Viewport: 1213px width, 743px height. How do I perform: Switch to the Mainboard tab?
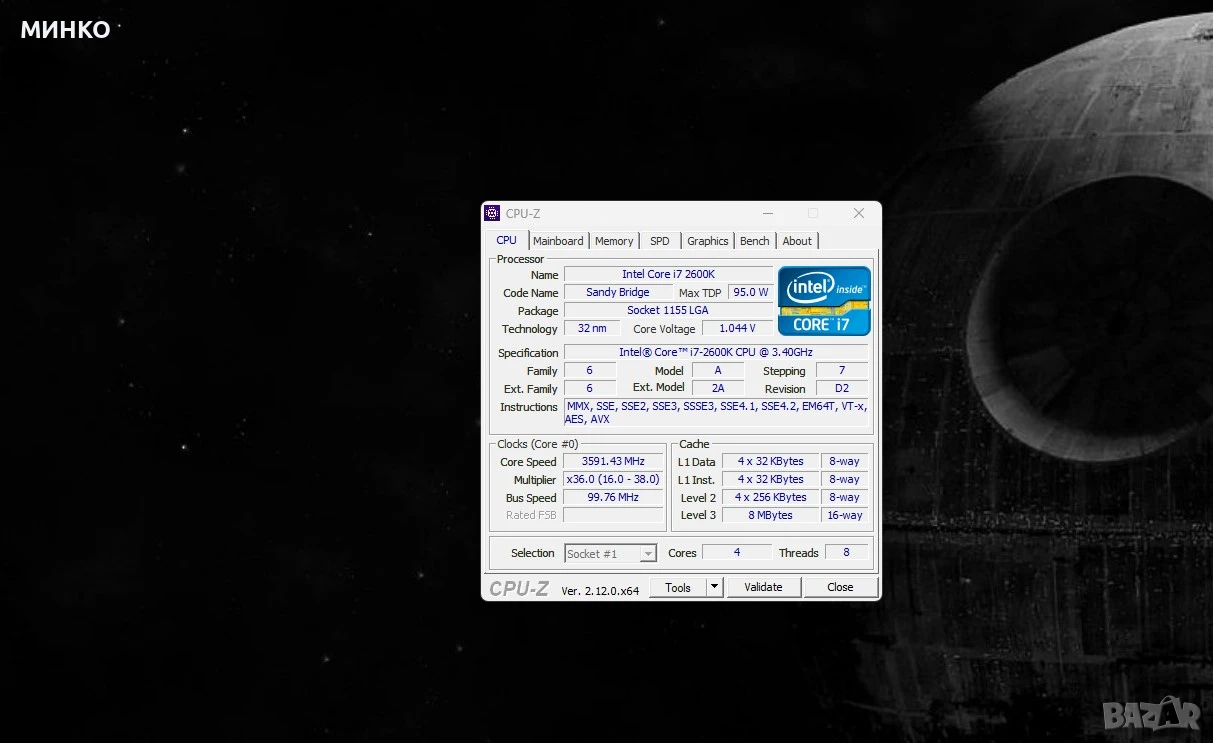(558, 241)
